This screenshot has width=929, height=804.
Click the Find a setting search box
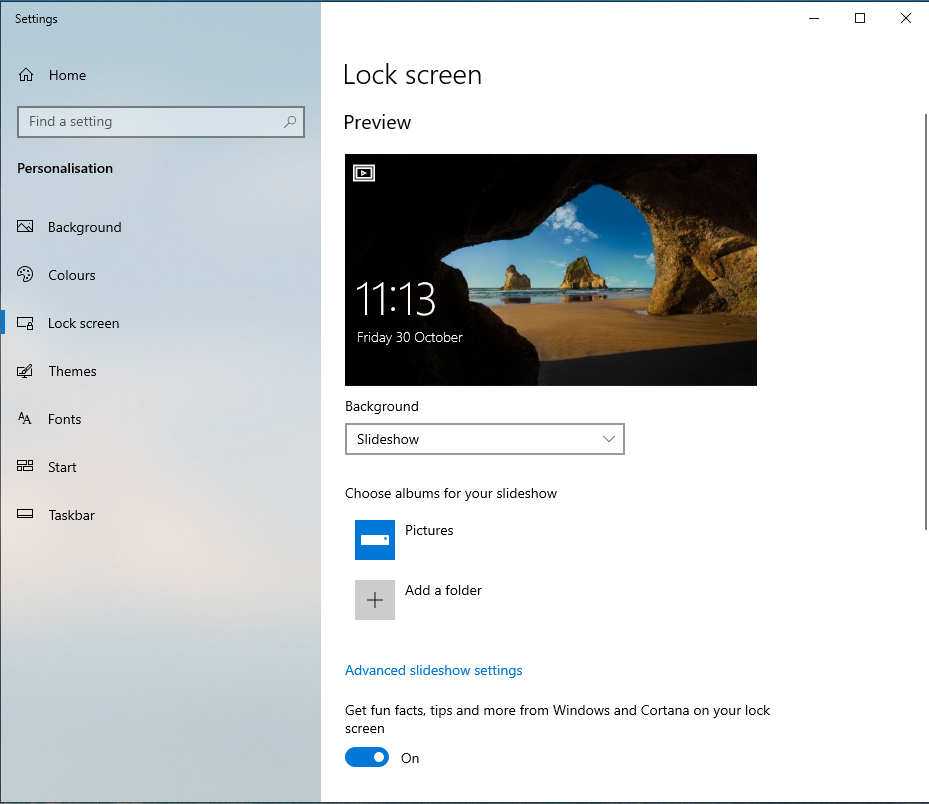pyautogui.click(x=161, y=121)
